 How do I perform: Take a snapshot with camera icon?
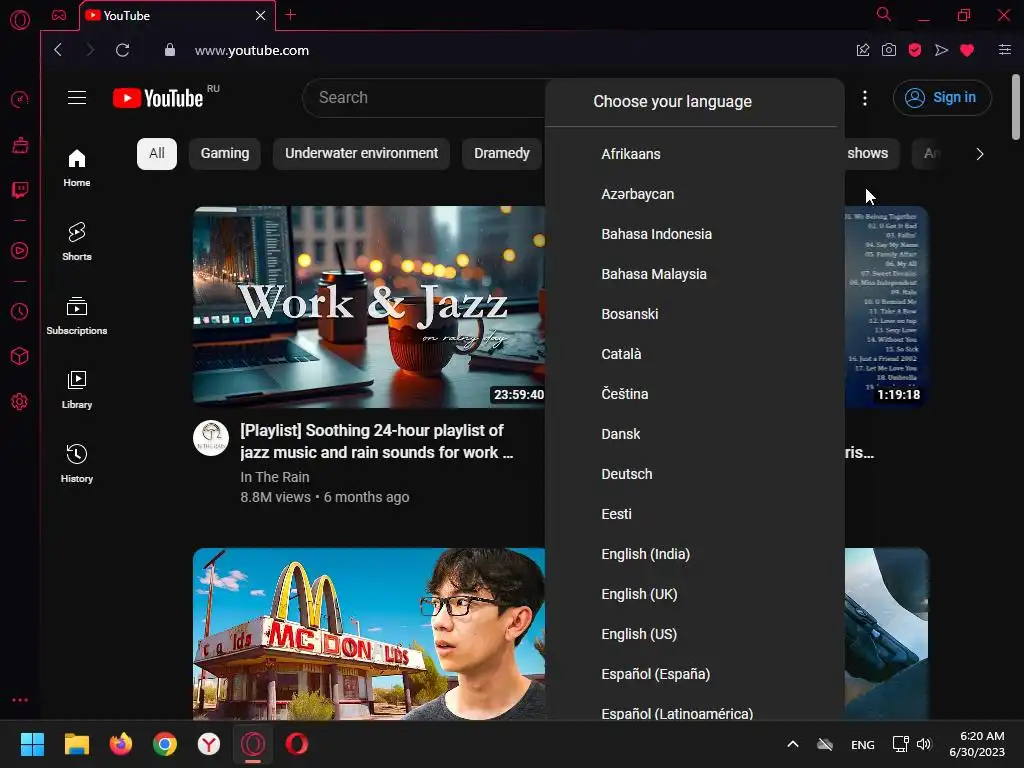tap(889, 50)
